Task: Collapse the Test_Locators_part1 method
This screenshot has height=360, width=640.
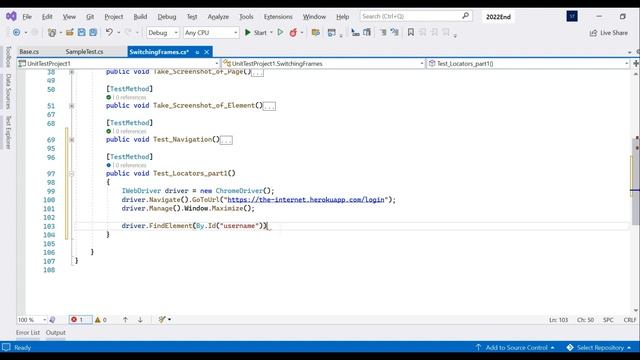Action: point(72,173)
